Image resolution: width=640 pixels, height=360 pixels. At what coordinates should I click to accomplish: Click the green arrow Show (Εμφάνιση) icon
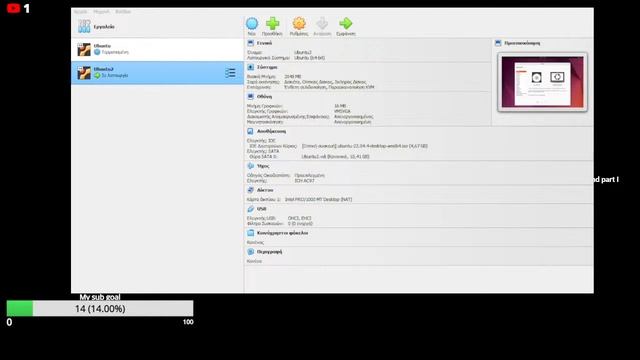[346, 24]
